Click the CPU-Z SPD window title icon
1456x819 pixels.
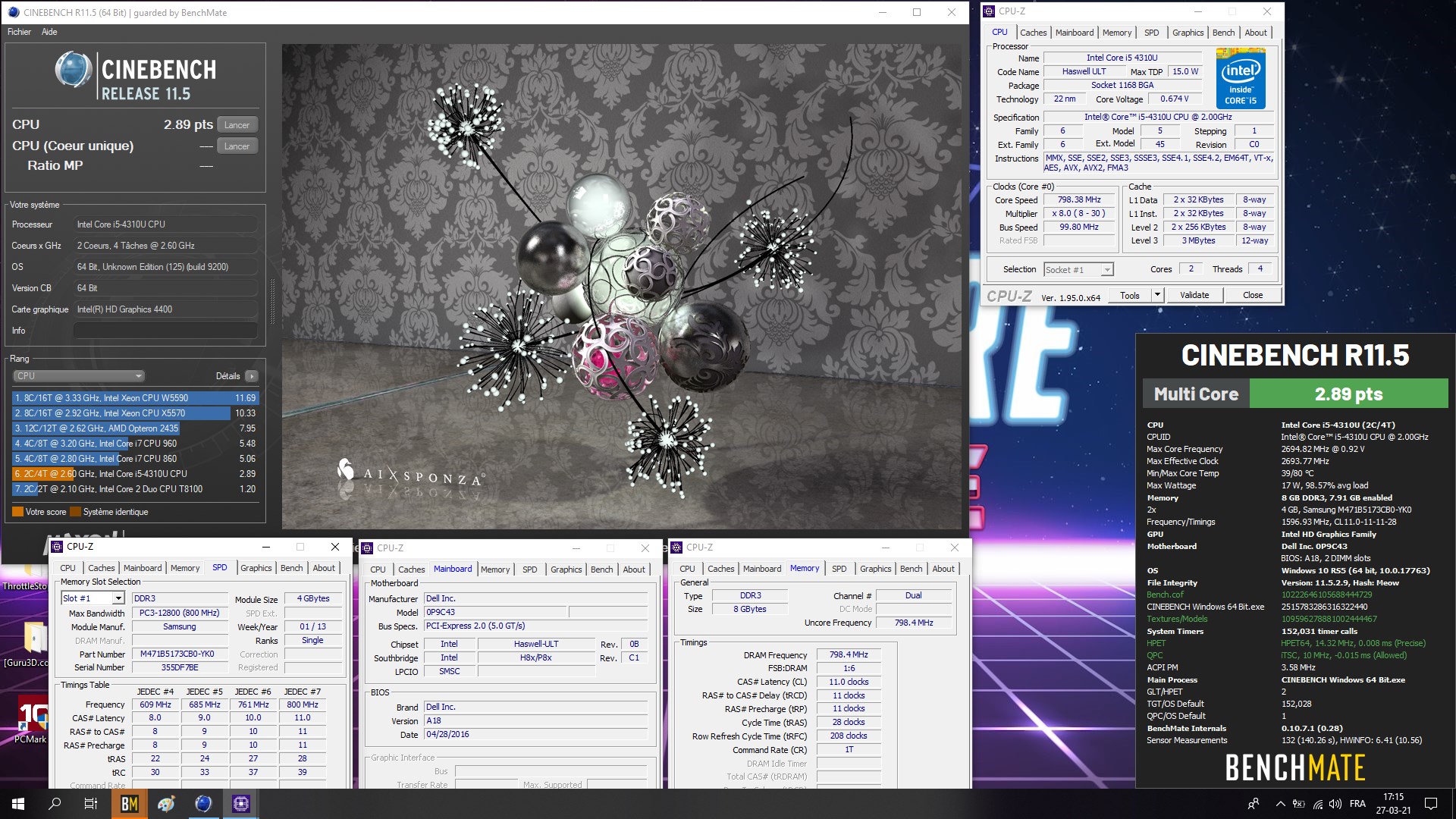coord(57,547)
